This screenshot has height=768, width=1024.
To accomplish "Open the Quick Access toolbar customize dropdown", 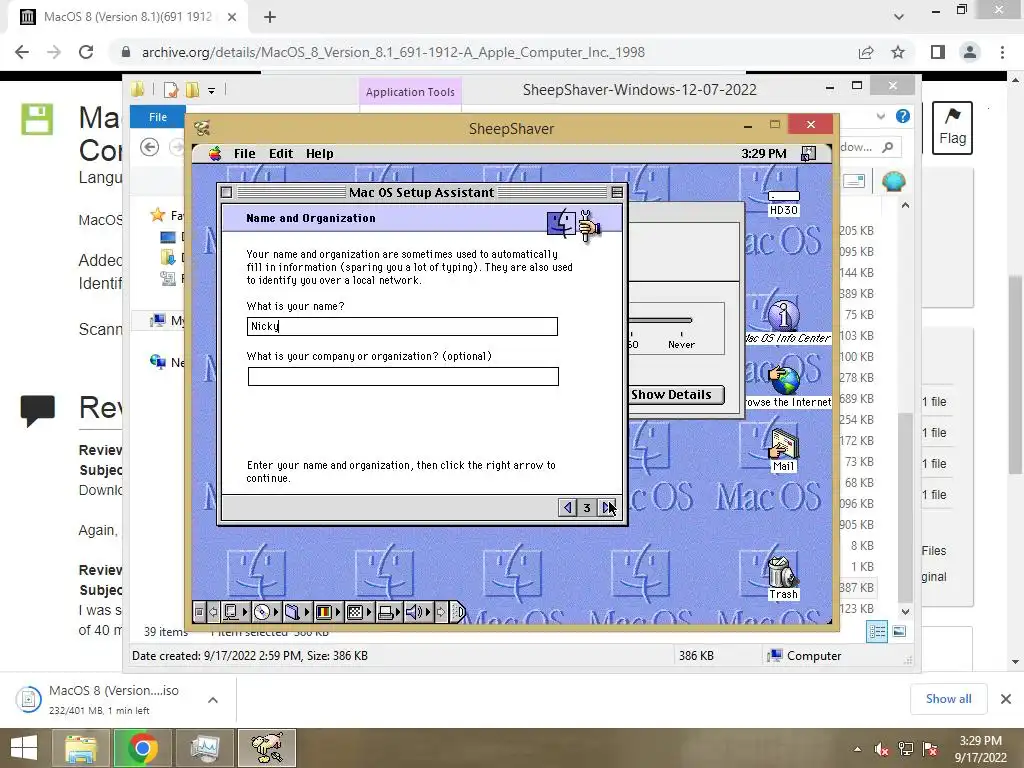I will coord(212,91).
